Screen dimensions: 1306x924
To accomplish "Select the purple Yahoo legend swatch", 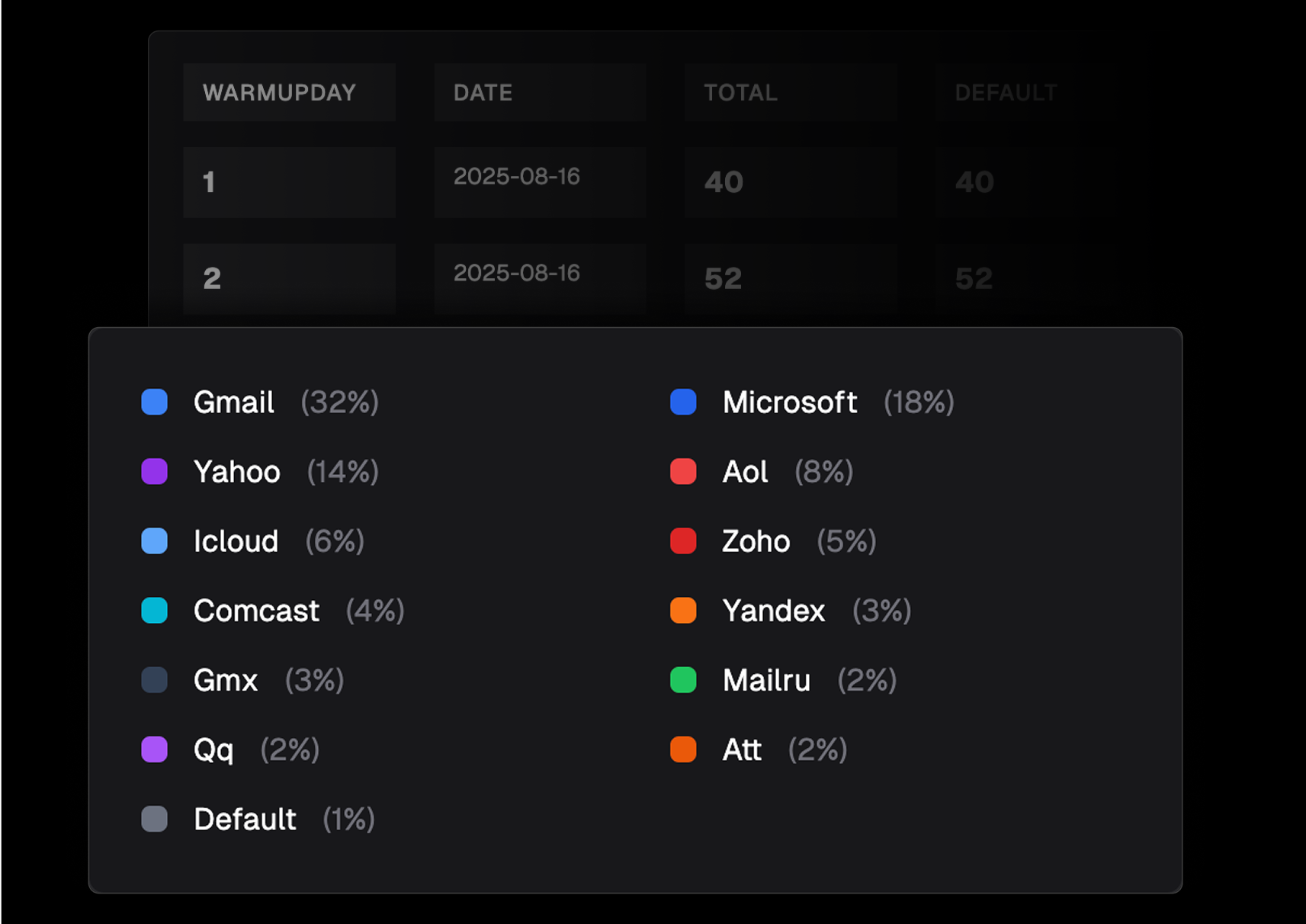I will click(154, 471).
